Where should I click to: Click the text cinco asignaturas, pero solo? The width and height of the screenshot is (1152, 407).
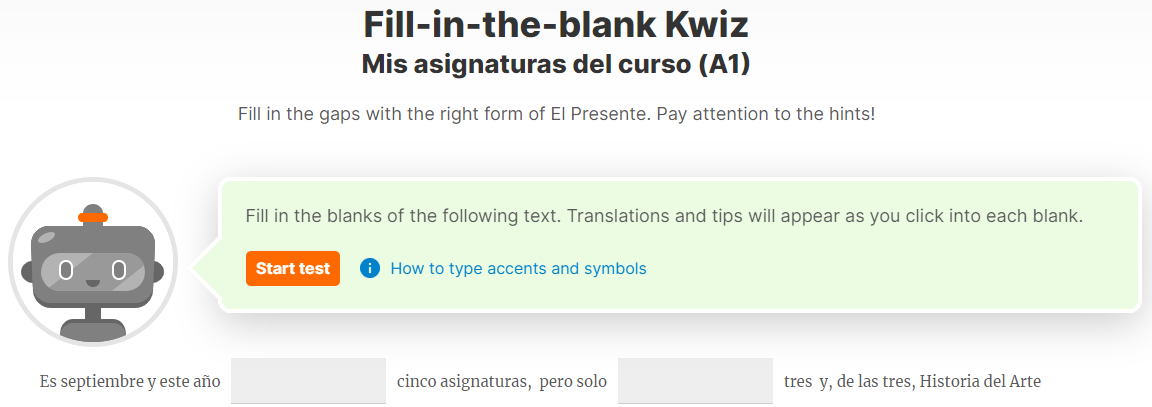502,382
